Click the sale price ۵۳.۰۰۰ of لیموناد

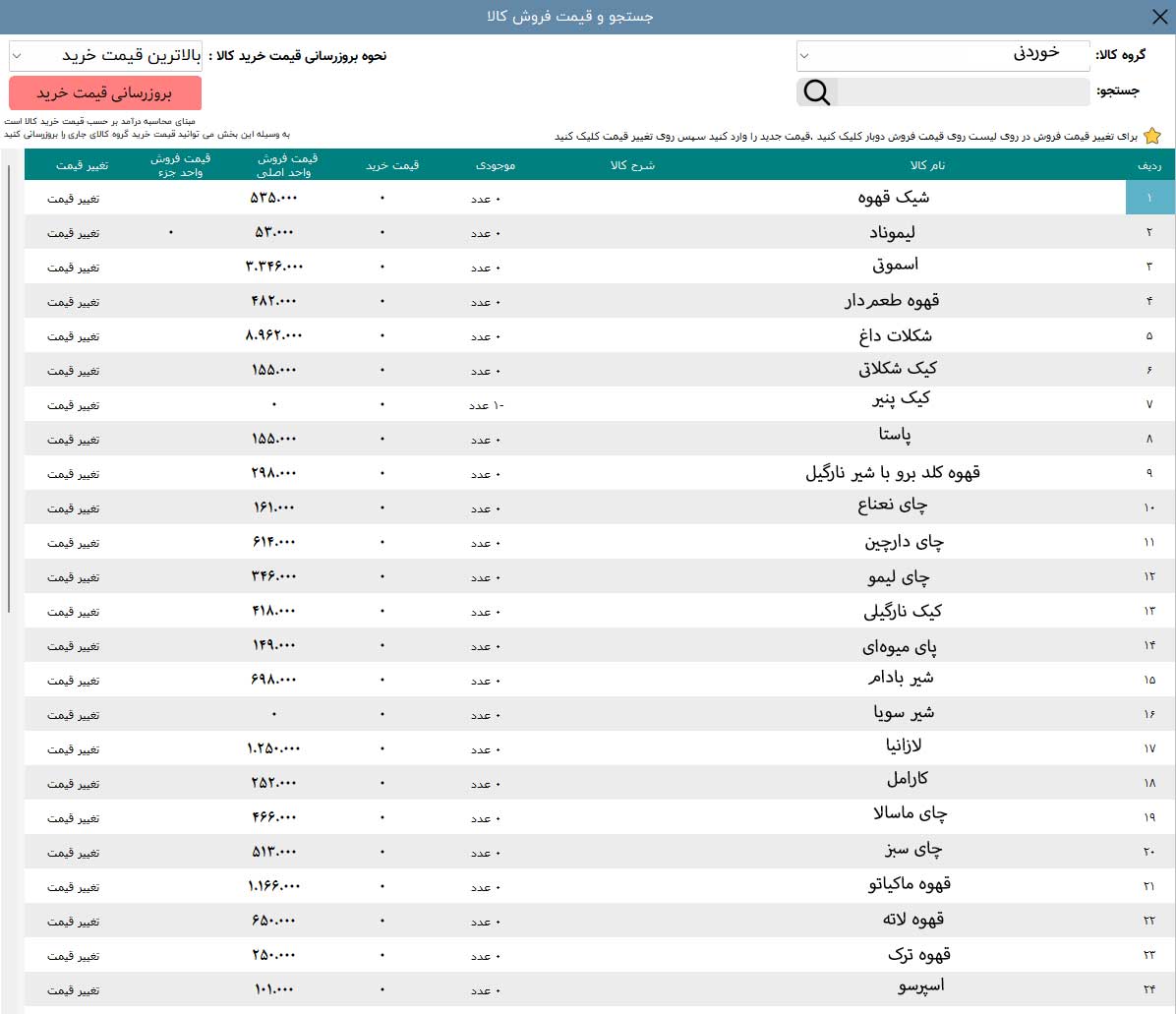(x=273, y=232)
